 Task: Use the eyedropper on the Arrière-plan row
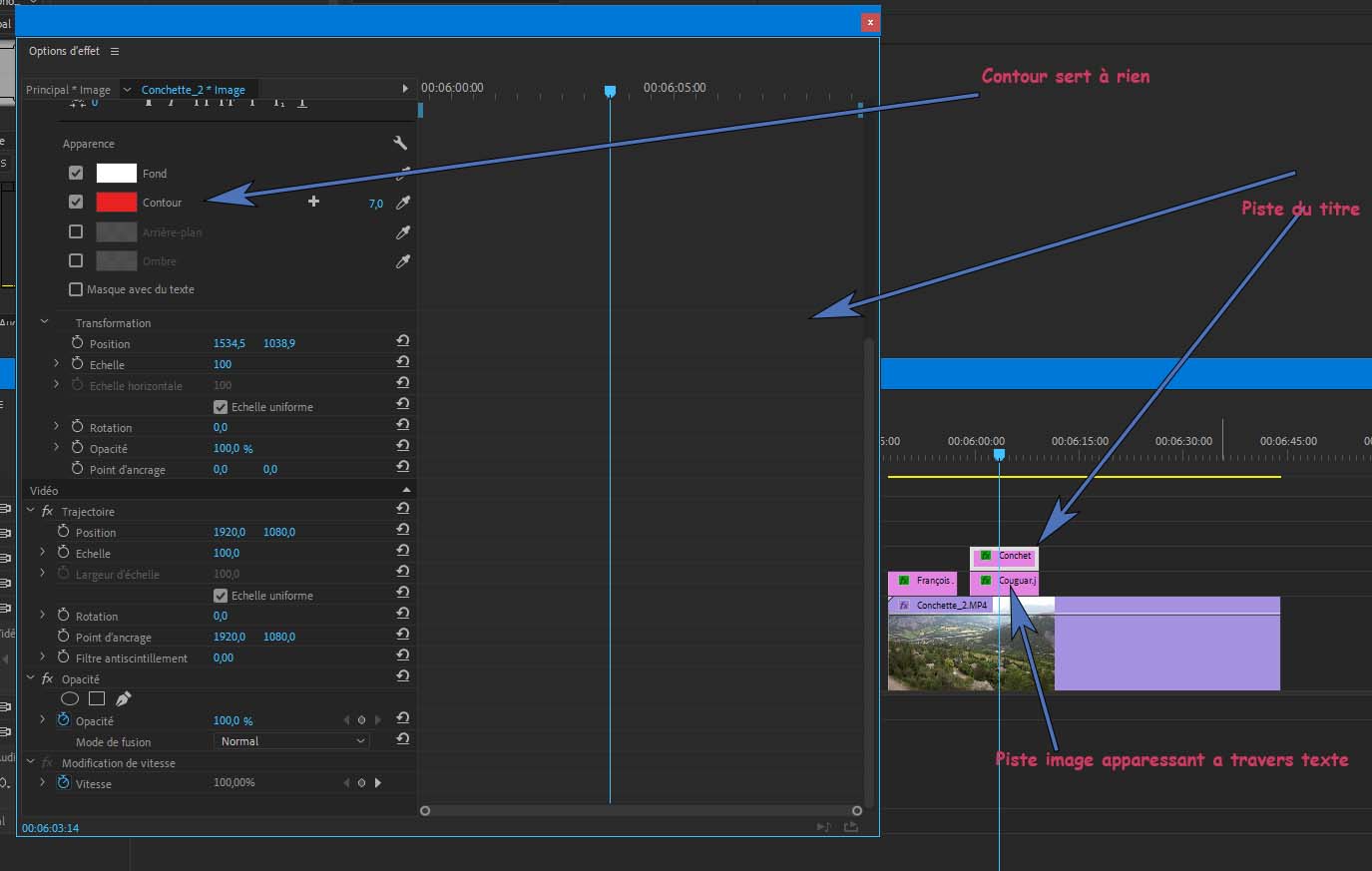(403, 232)
